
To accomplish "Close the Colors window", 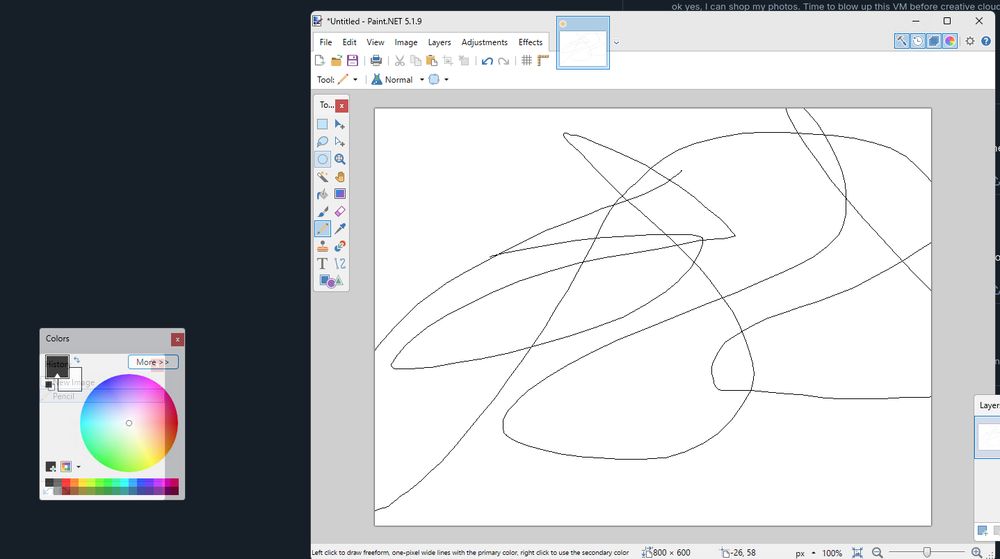I will pyautogui.click(x=177, y=339).
